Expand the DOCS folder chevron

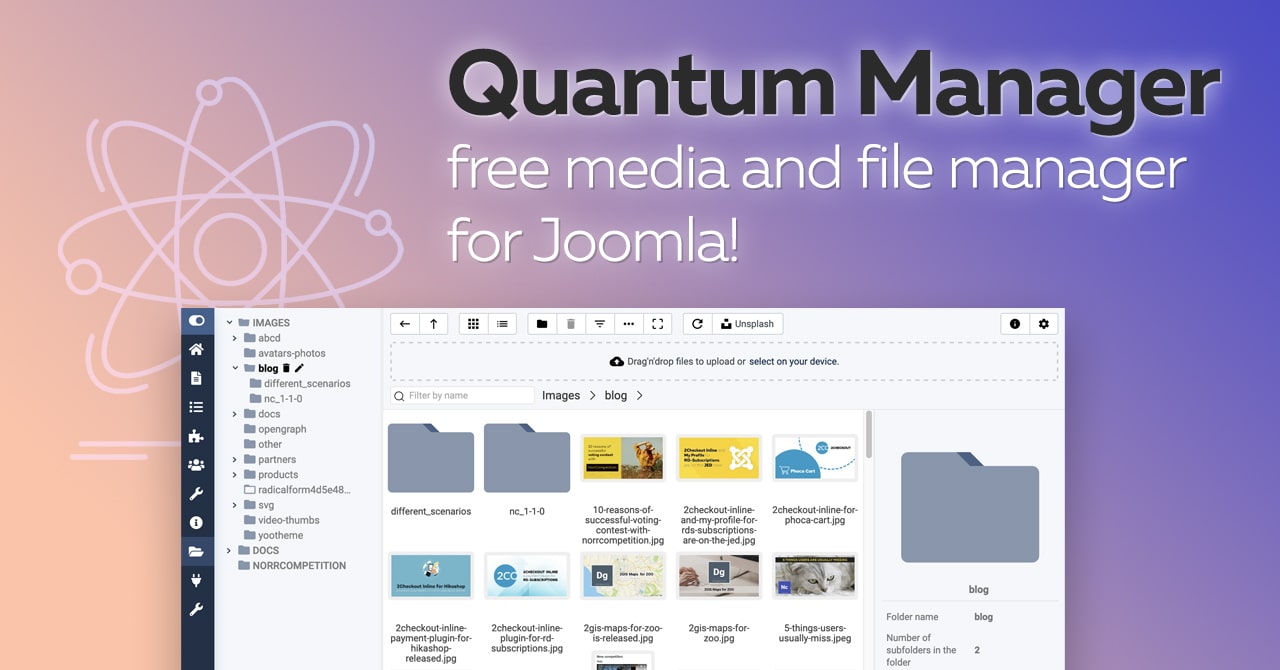click(x=228, y=550)
